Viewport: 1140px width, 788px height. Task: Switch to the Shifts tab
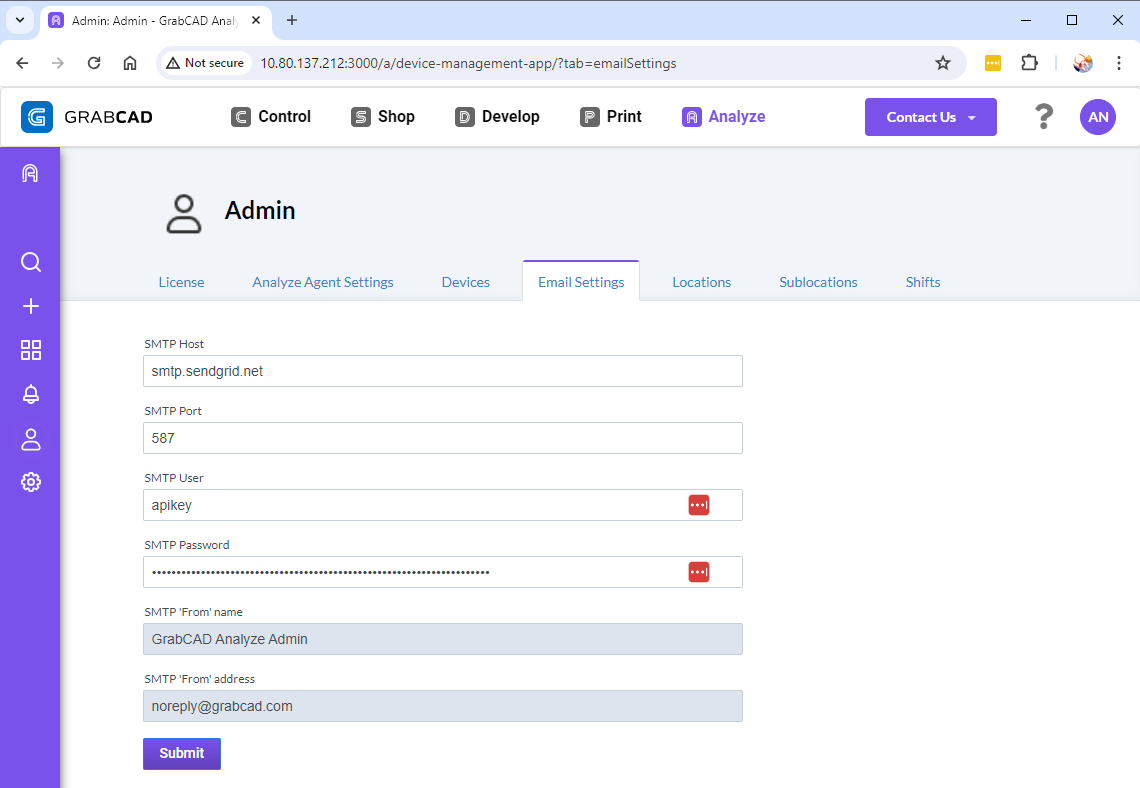point(923,282)
